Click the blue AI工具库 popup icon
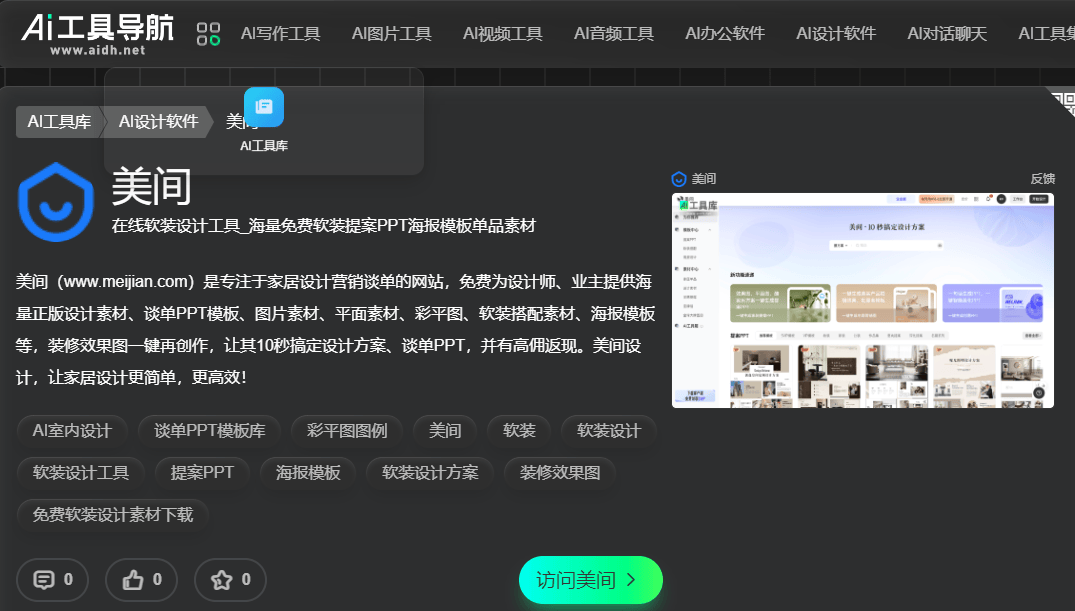 [264, 108]
